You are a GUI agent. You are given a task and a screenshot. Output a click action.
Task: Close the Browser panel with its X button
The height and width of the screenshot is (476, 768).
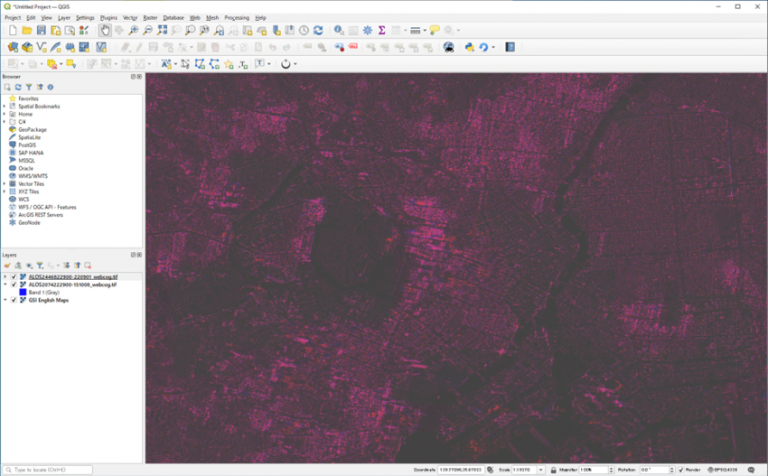point(139,77)
